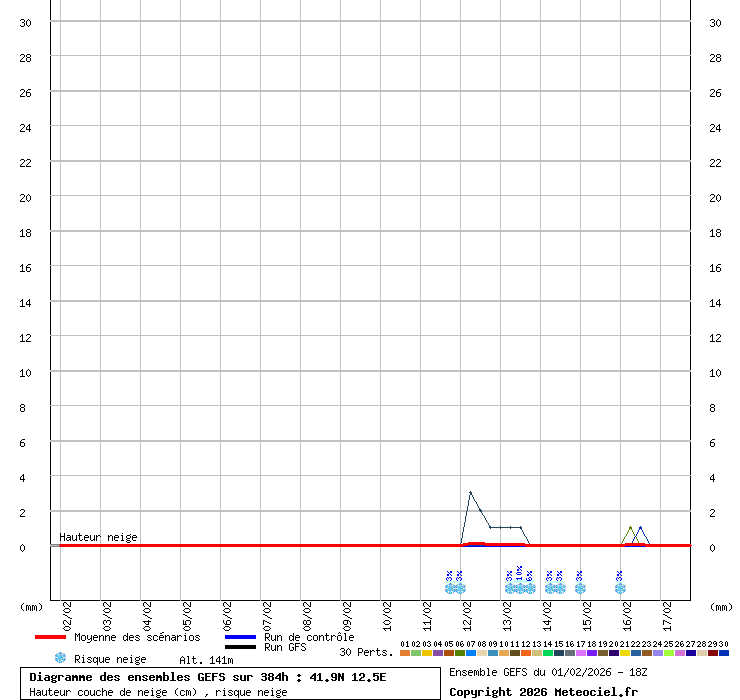Viewport: 740px width, 700px height.
Task: Select the perturbation 17 pink color swatch
Action: point(581,653)
